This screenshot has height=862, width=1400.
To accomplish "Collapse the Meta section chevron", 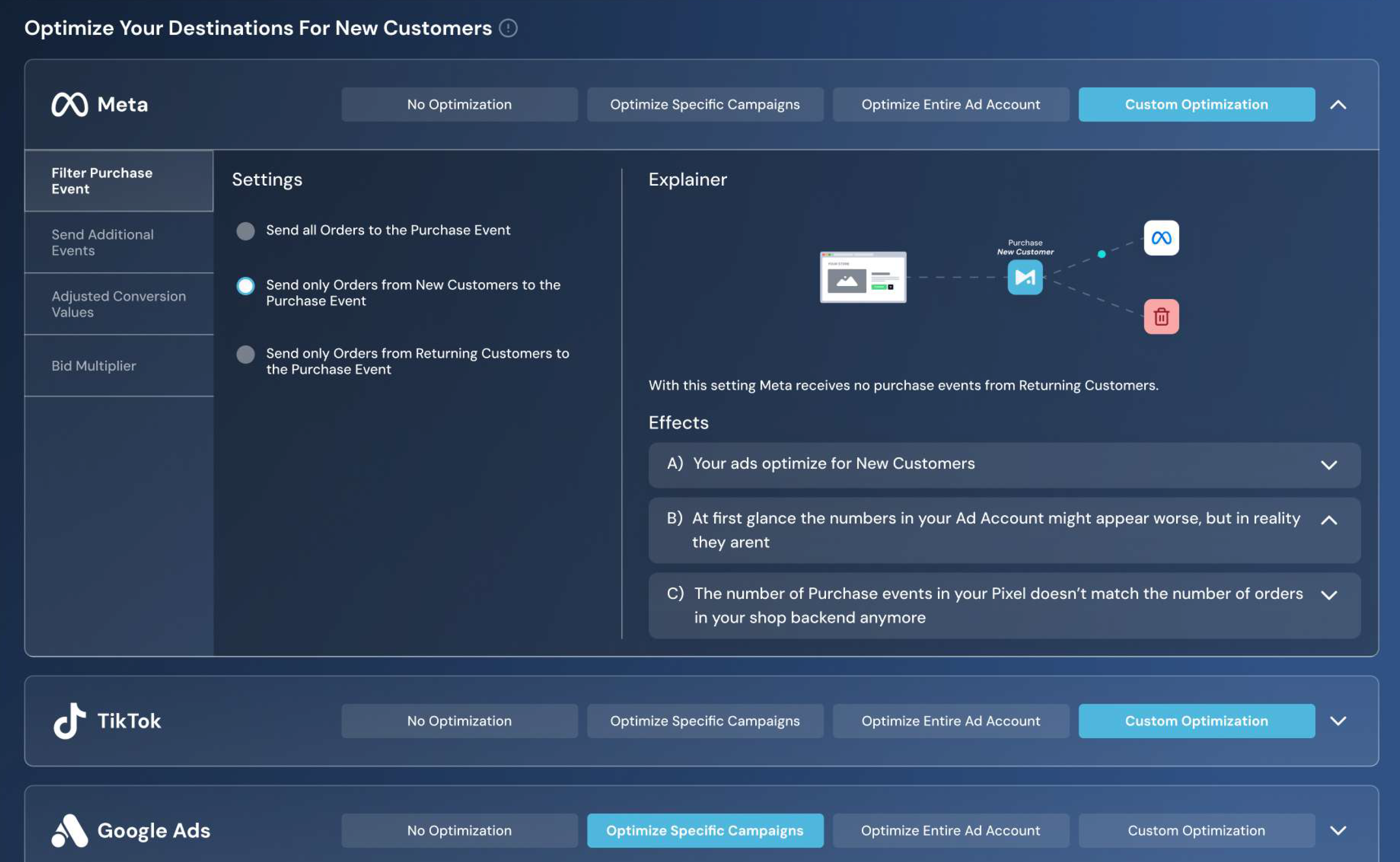I will [x=1338, y=105].
